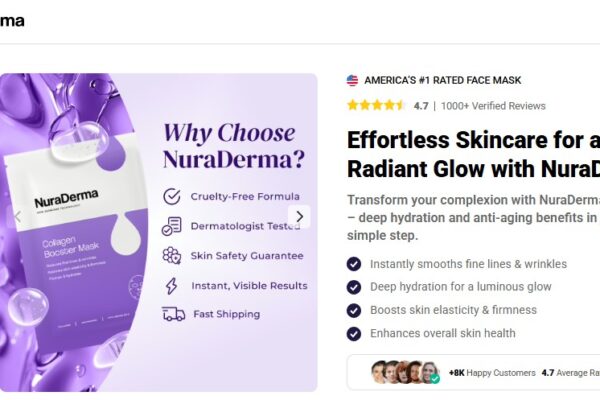
Task: Click the star rating icons
Action: click(x=376, y=105)
